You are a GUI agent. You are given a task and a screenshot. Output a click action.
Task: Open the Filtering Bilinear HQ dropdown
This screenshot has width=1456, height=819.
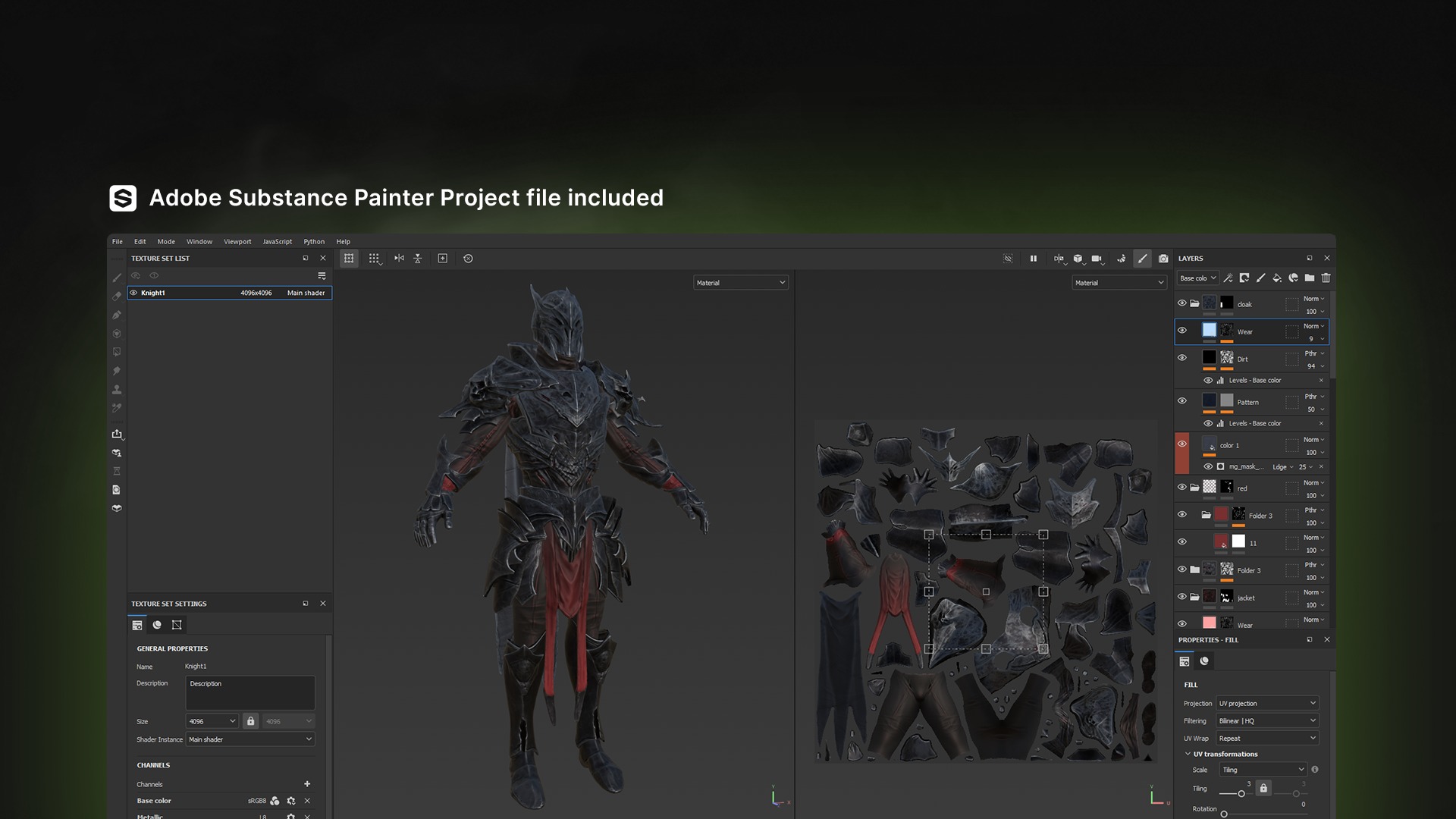(1267, 721)
